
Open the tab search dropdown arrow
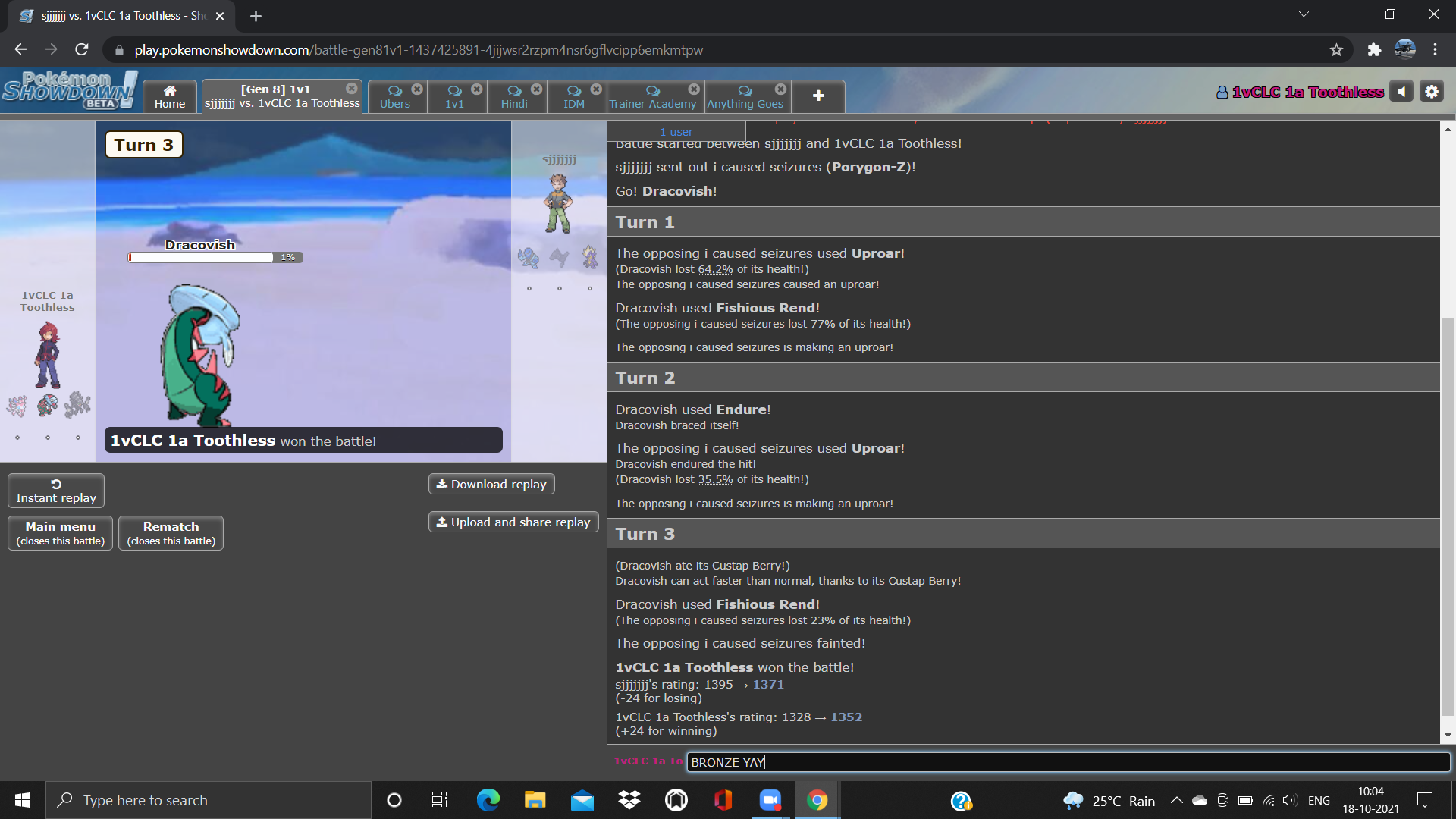[1304, 14]
